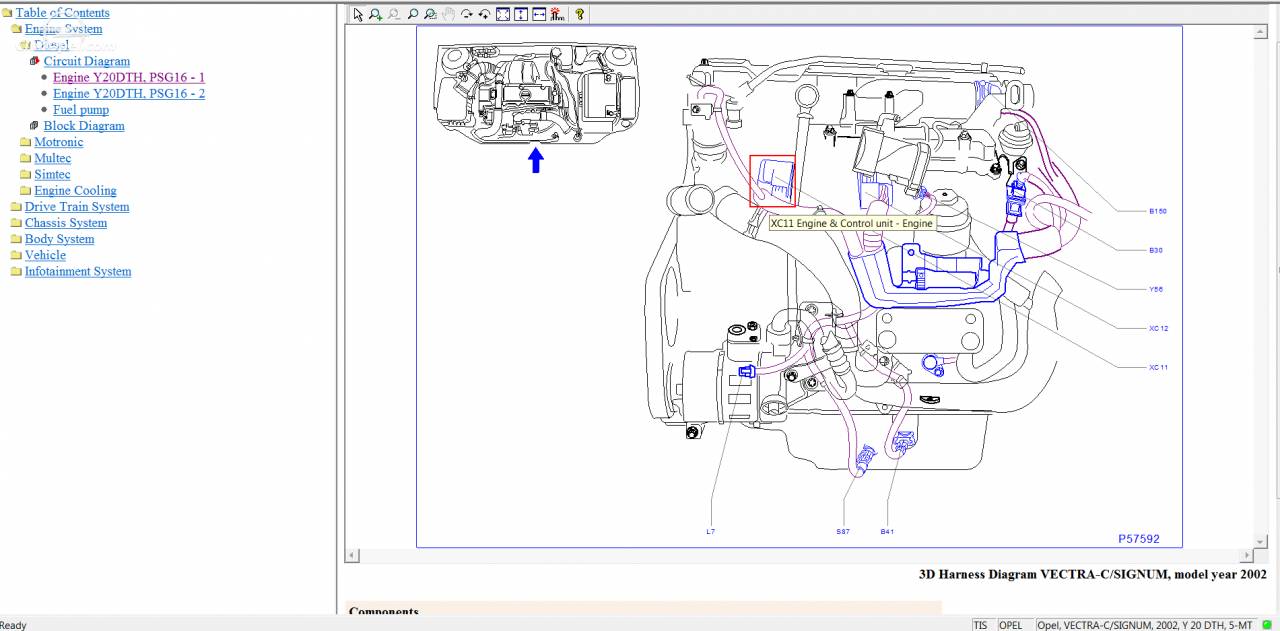Click the Y56 component label
The height and width of the screenshot is (631, 1280).
pyautogui.click(x=1156, y=289)
